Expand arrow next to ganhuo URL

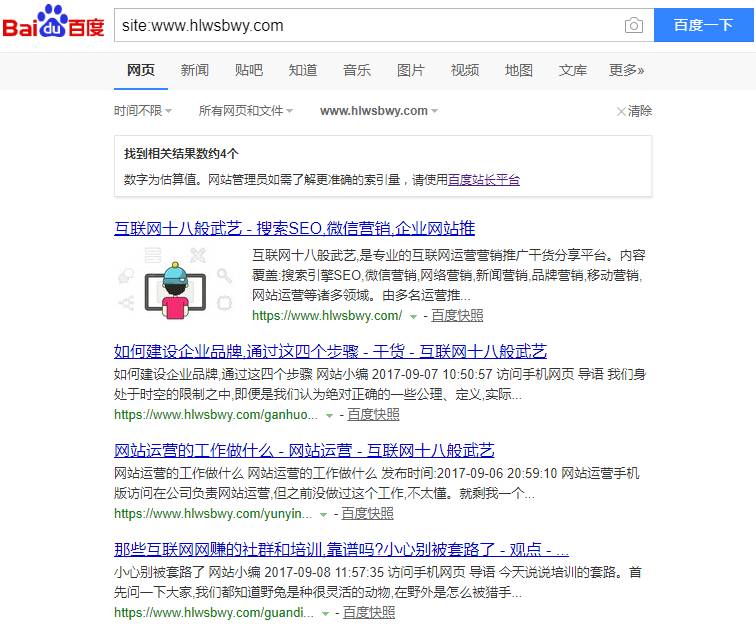coord(329,416)
